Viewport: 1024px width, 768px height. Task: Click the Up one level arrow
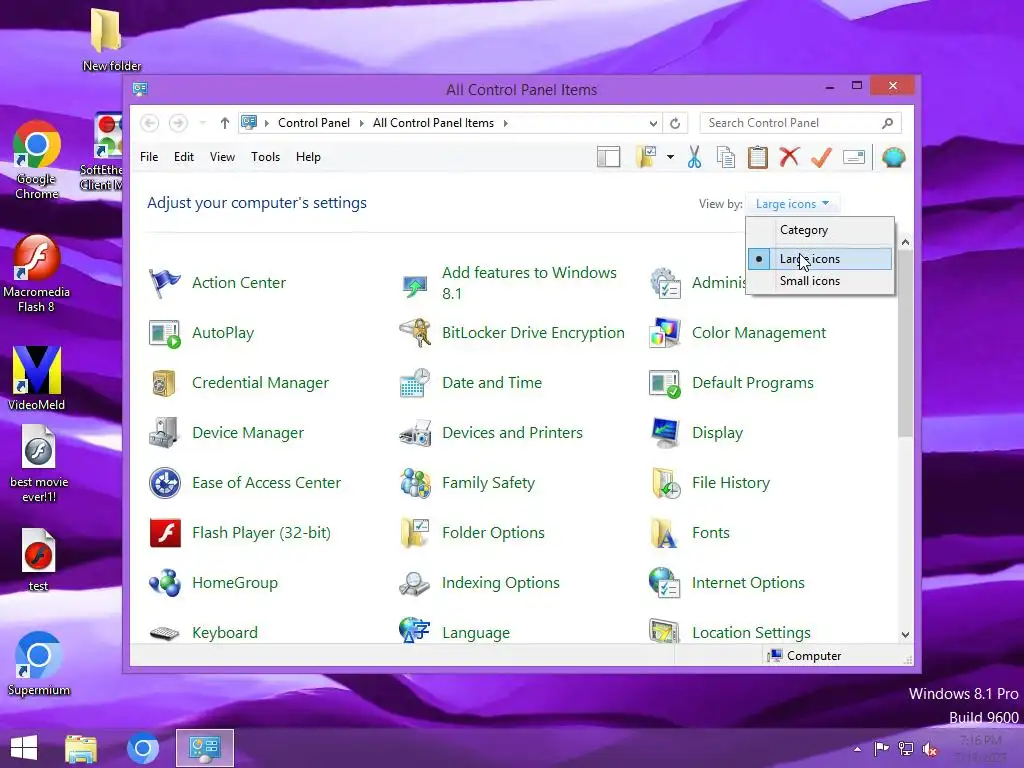[x=225, y=123]
